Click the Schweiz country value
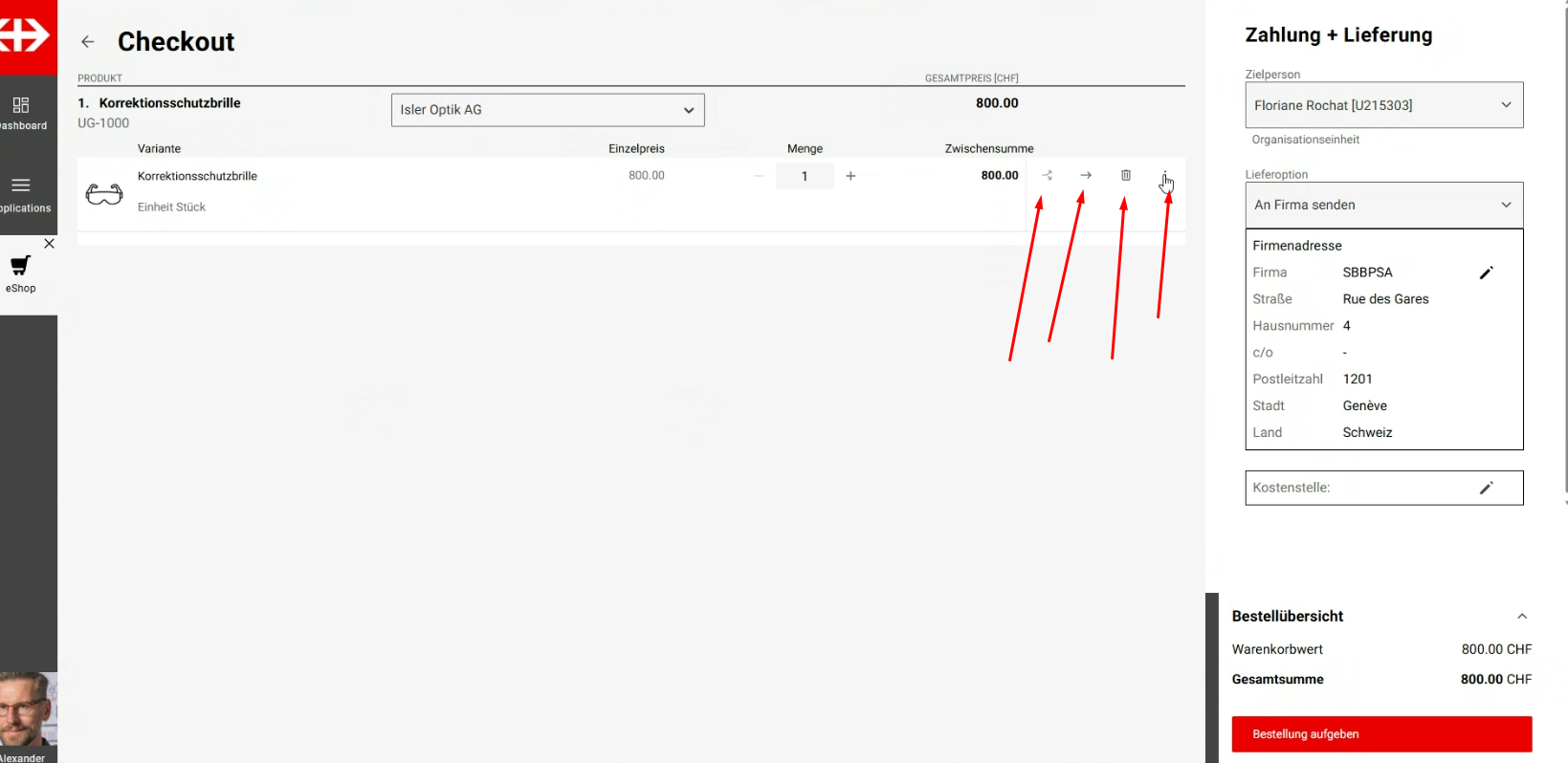 point(1368,433)
